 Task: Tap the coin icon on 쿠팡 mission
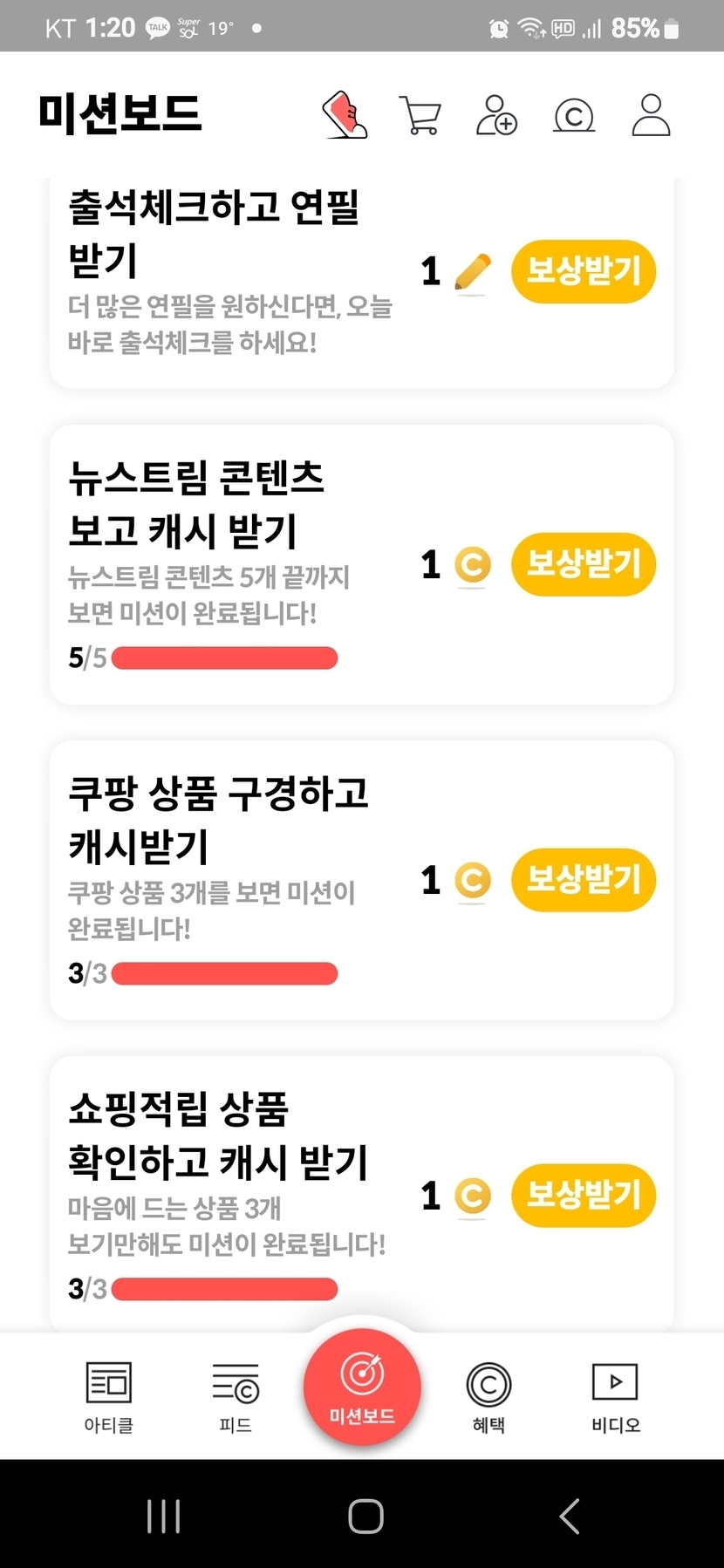click(473, 880)
